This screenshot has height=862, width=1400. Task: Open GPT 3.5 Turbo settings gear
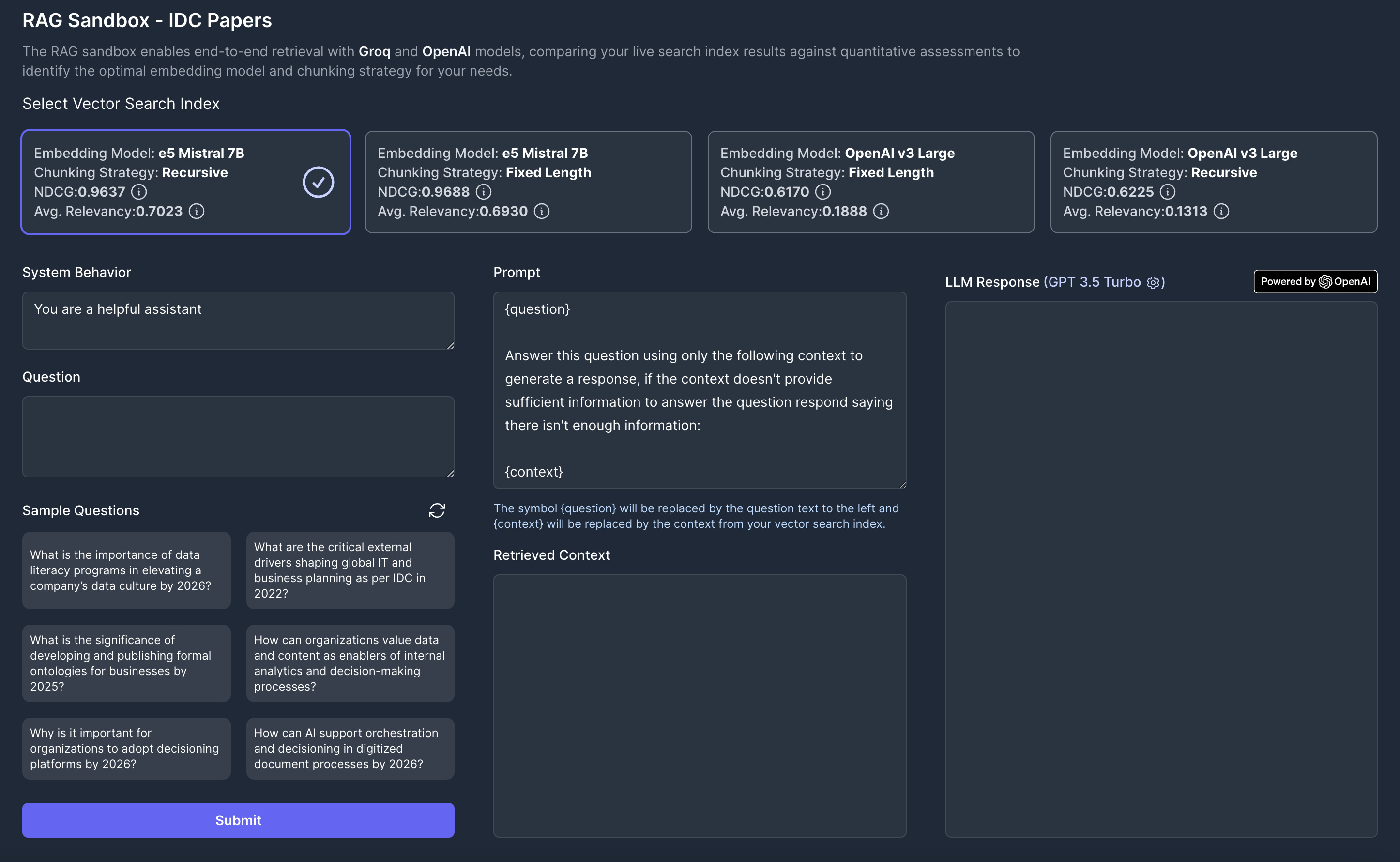pyautogui.click(x=1152, y=283)
